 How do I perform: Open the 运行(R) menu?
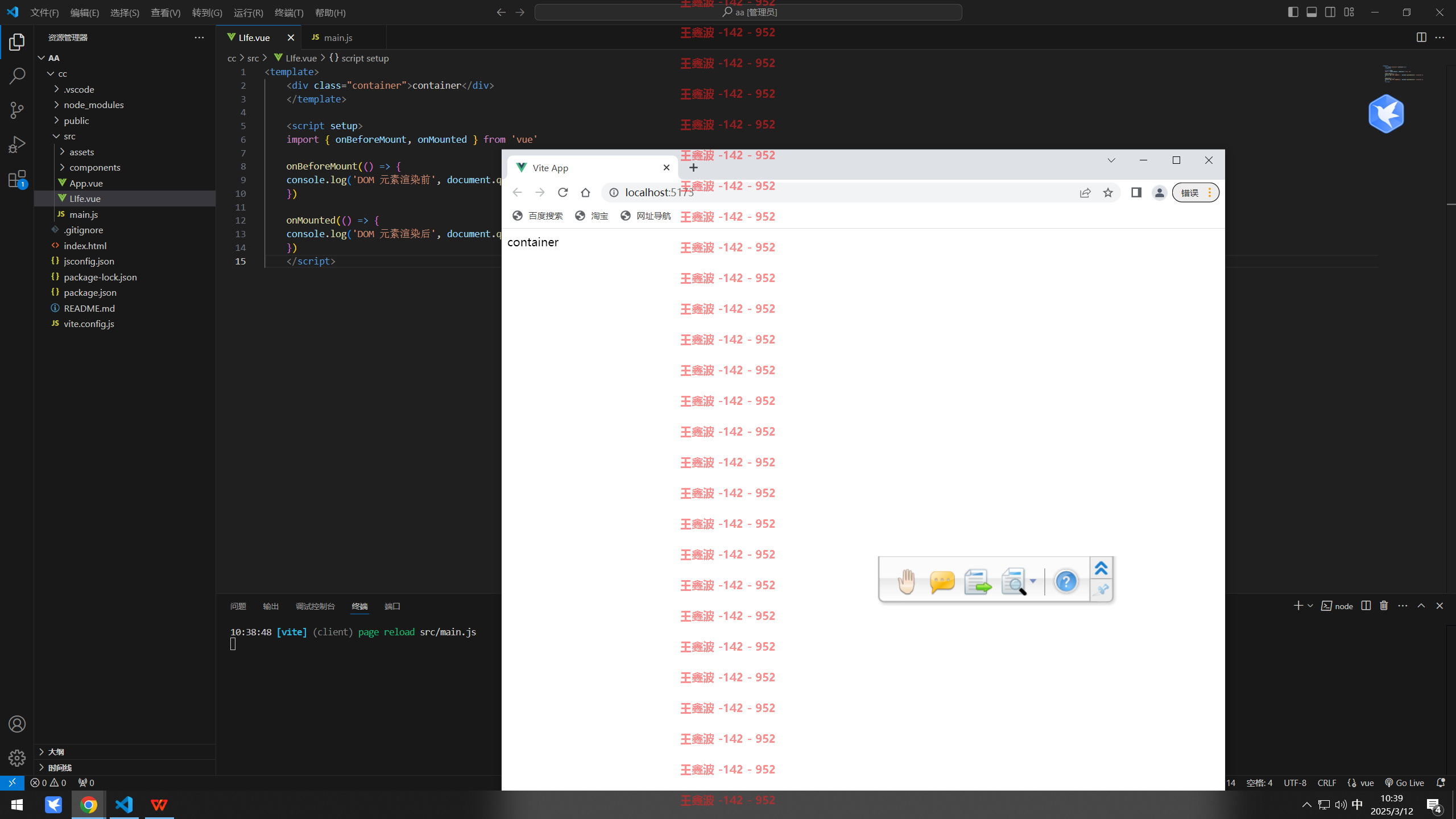(248, 13)
